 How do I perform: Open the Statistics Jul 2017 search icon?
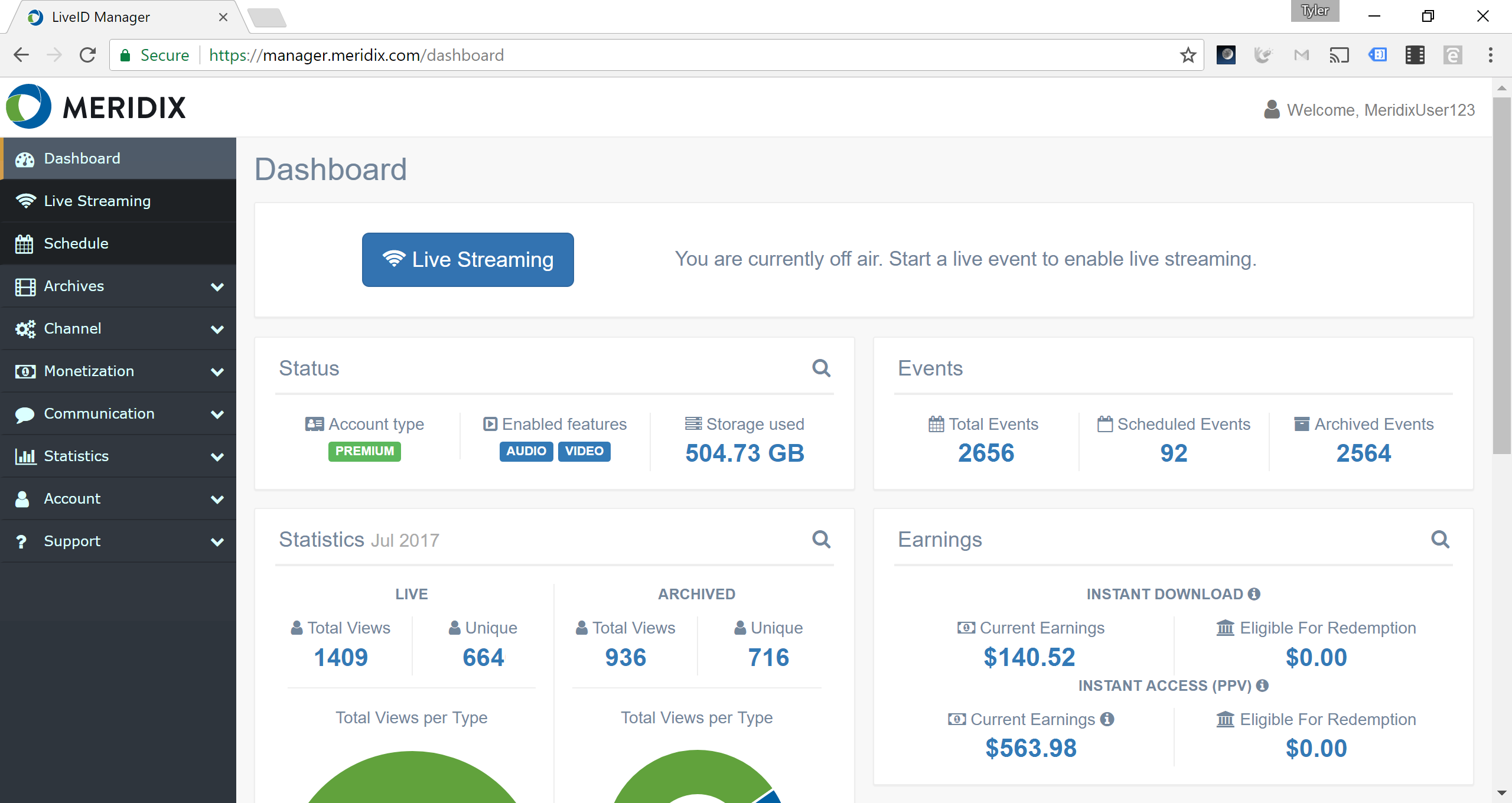pyautogui.click(x=821, y=539)
